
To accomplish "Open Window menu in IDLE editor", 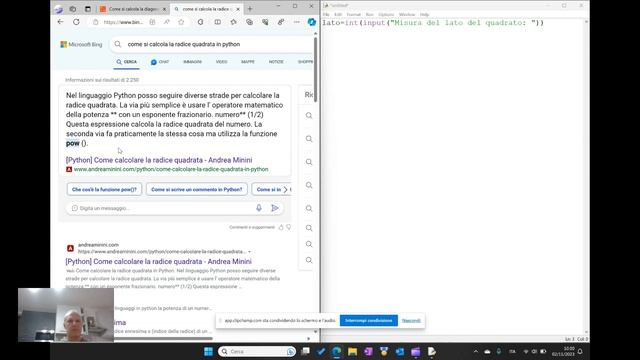I will tap(407, 14).
